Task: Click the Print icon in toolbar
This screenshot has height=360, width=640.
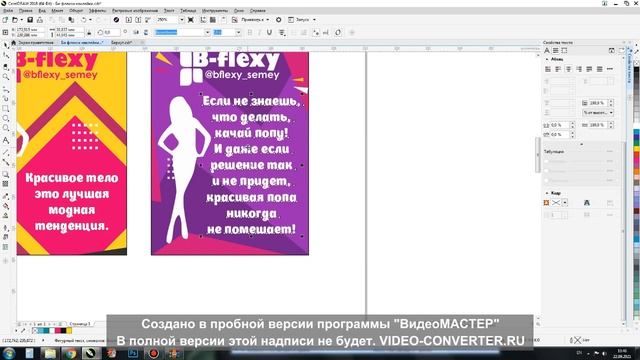Action: click(x=40, y=20)
